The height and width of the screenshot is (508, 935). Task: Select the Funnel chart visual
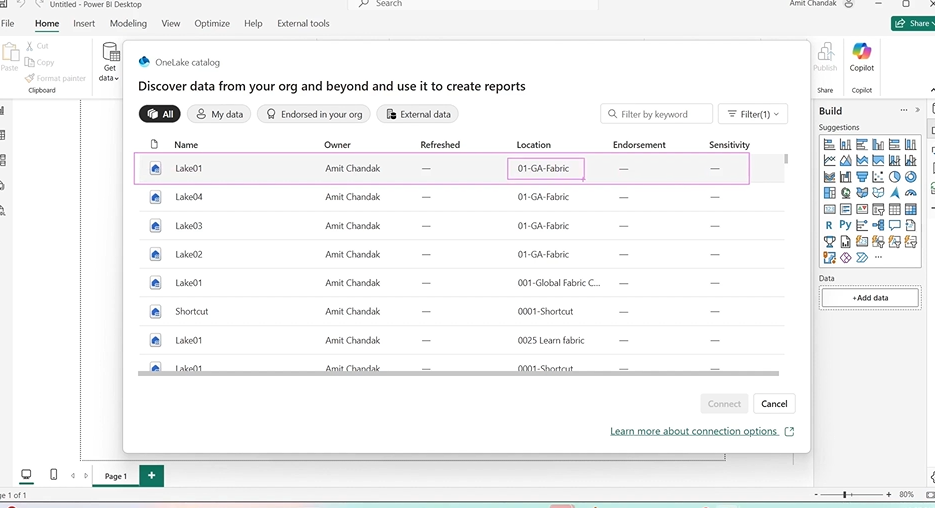862,176
